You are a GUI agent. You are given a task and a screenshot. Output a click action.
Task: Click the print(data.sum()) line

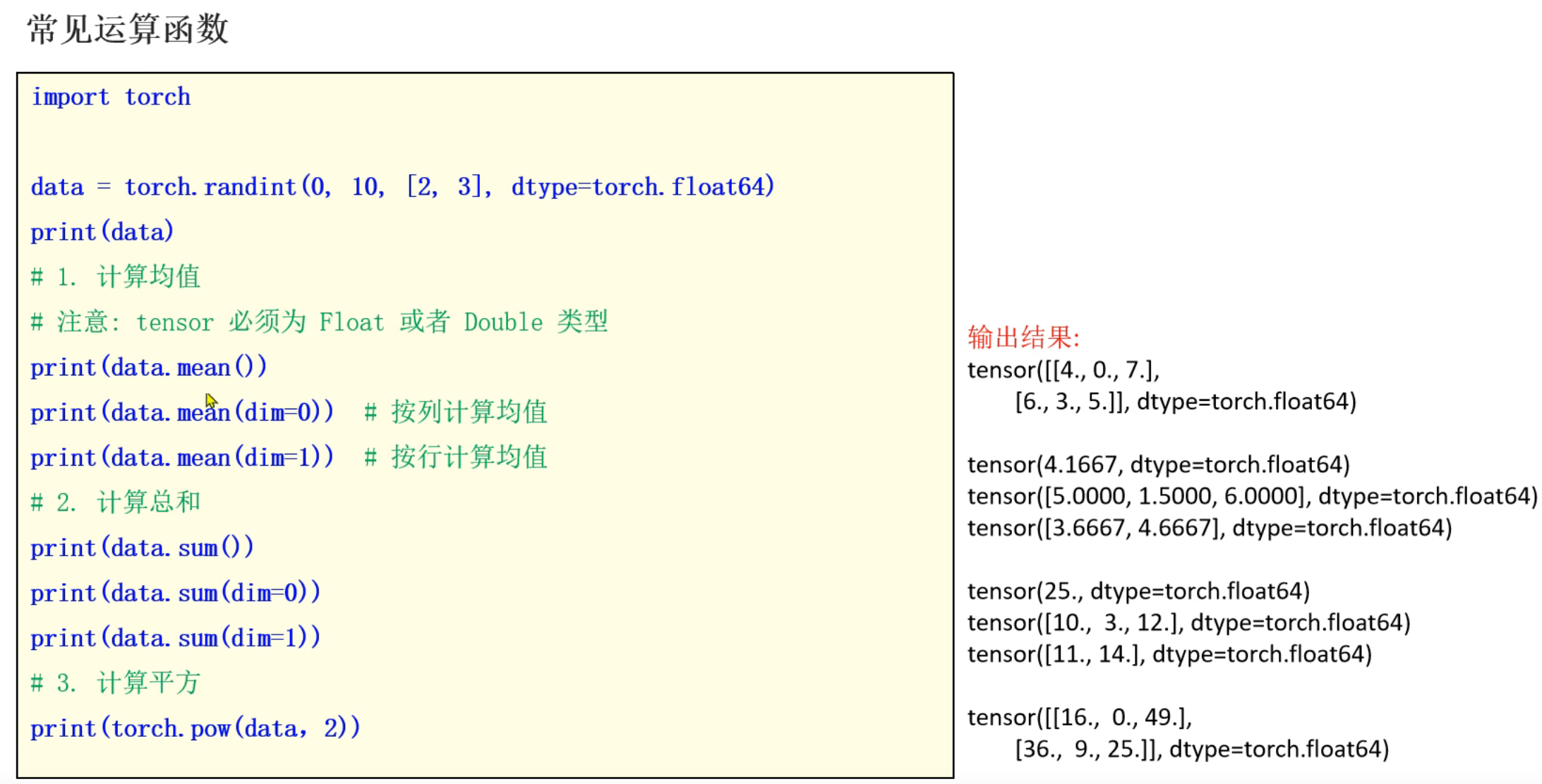coord(142,548)
